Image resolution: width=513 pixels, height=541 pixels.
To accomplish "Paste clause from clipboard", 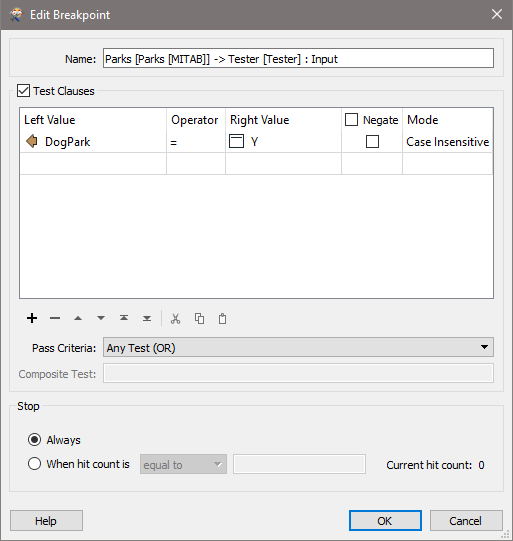I will click(x=223, y=318).
